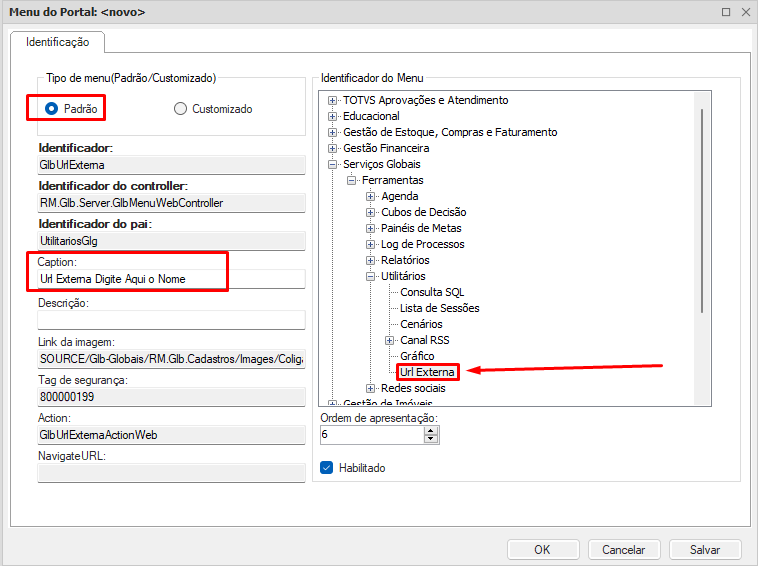758x566 pixels.
Task: Click the Link da imagem field
Action: point(171,359)
